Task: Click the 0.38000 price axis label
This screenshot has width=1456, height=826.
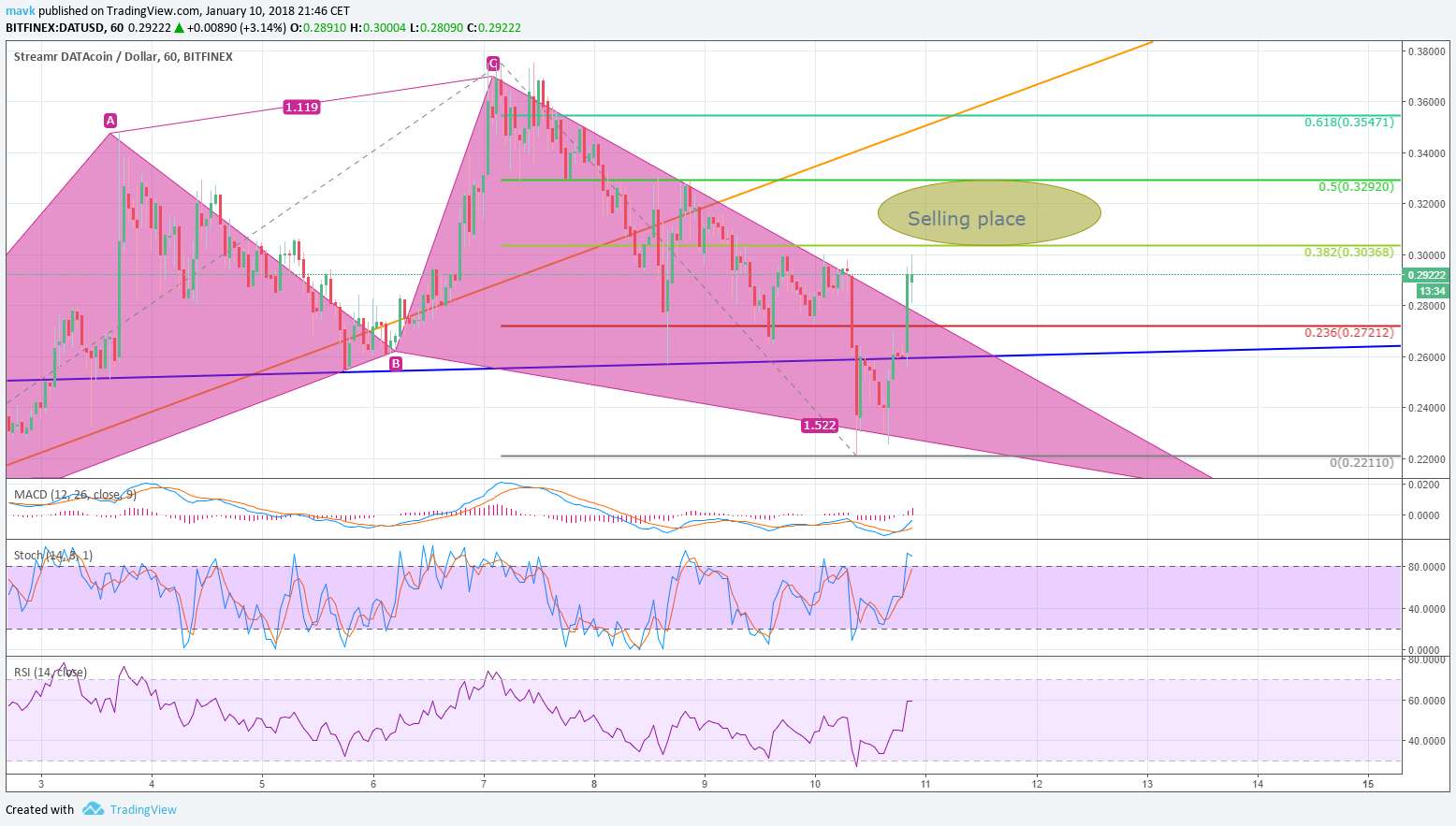Action: [x=1426, y=51]
